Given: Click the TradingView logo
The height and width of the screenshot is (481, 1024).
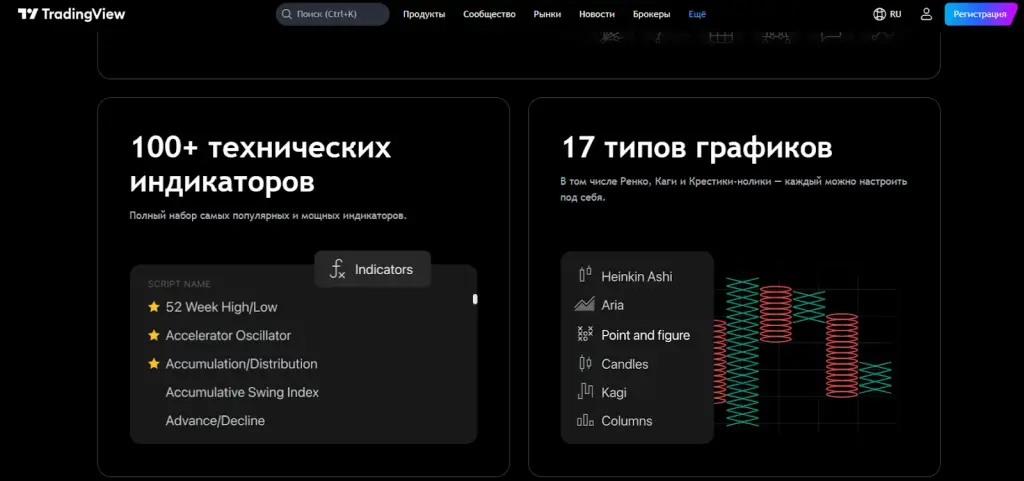Looking at the screenshot, I should point(71,14).
